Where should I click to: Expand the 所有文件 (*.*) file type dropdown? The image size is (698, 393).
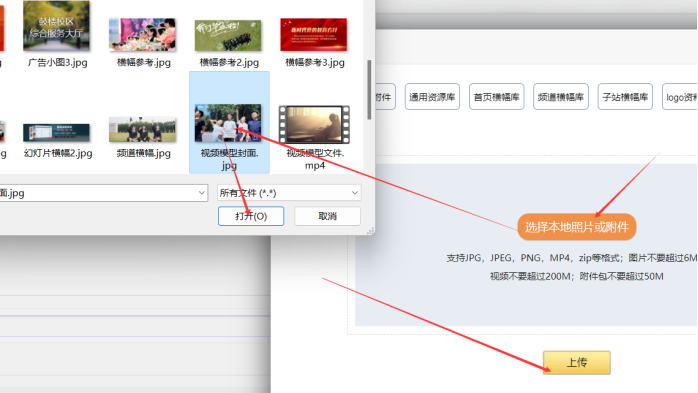tap(289, 193)
